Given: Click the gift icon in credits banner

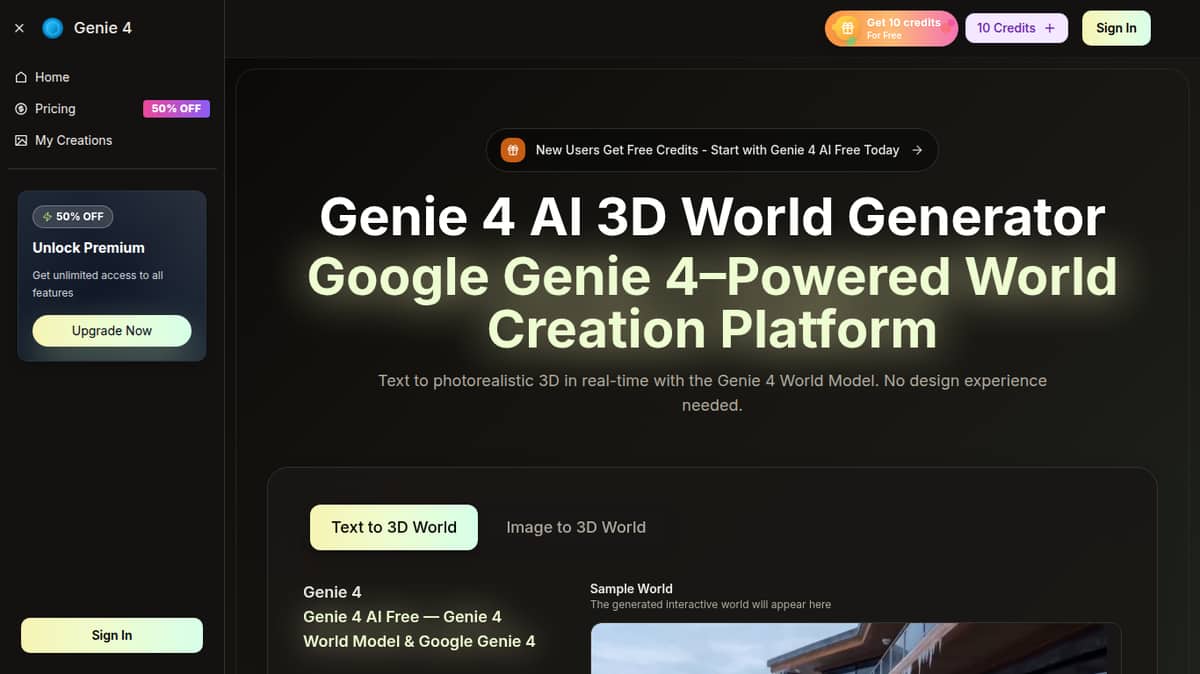Looking at the screenshot, I should (x=847, y=28).
